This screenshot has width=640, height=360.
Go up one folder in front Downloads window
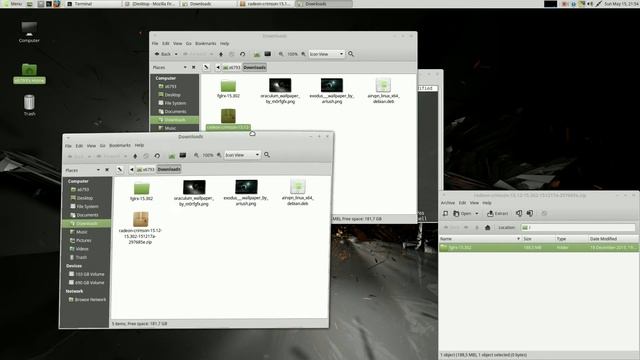[x=135, y=156]
